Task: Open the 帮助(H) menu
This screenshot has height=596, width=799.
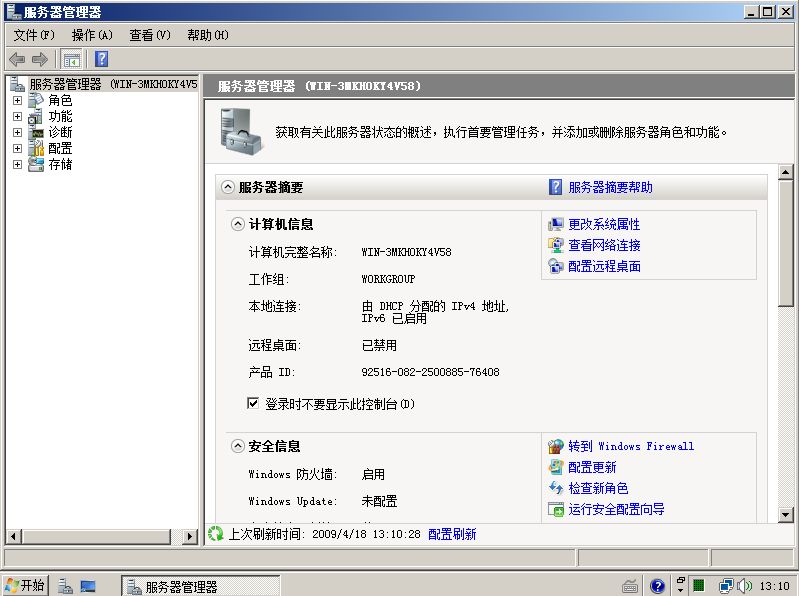Action: pyautogui.click(x=207, y=35)
